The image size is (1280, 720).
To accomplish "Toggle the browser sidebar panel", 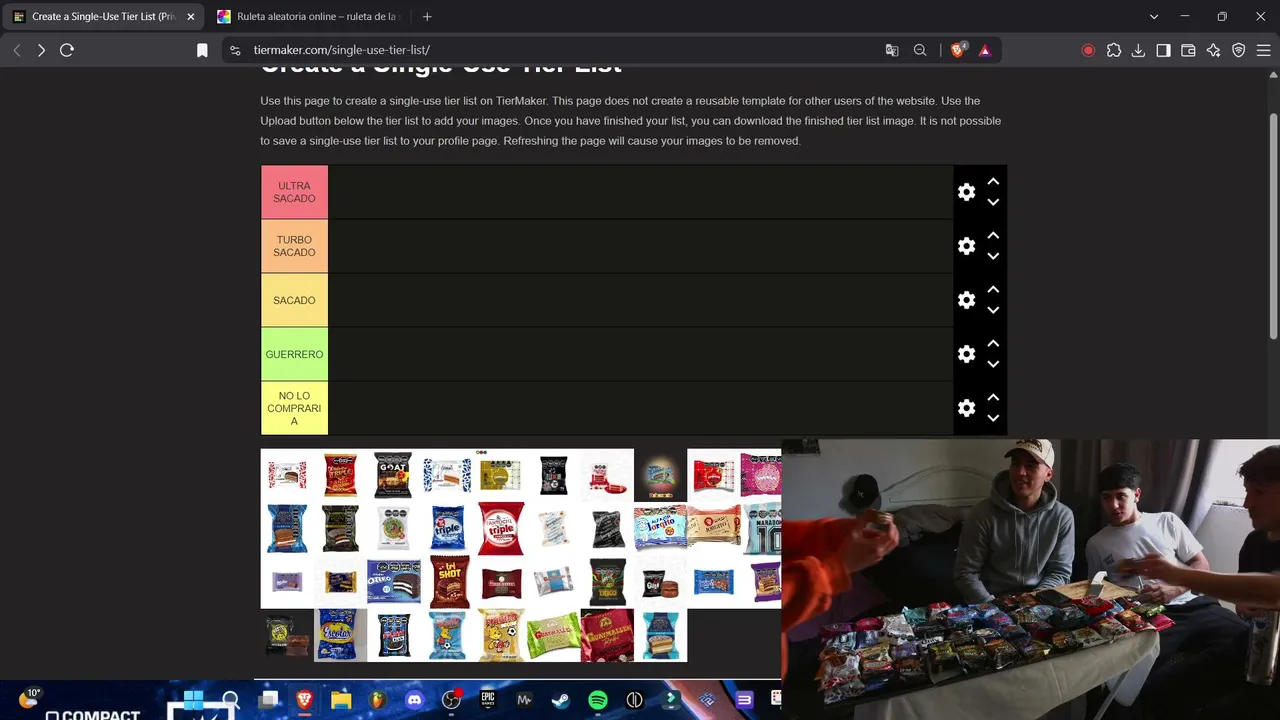I will 1163,50.
